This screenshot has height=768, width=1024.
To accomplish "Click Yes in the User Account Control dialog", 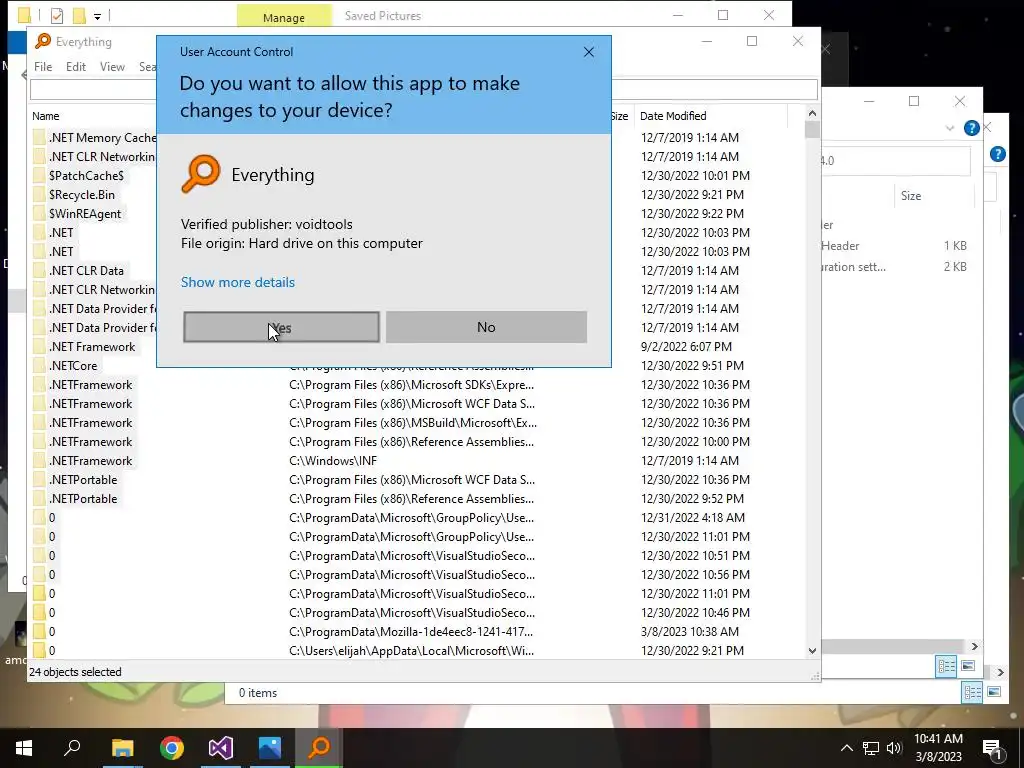I will (281, 327).
